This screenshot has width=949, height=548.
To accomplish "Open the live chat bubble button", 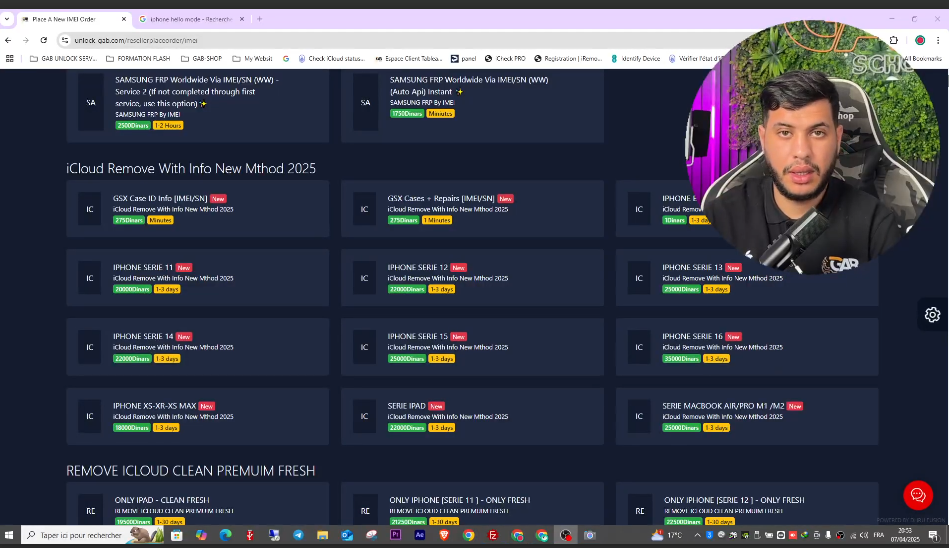I will (x=918, y=495).
